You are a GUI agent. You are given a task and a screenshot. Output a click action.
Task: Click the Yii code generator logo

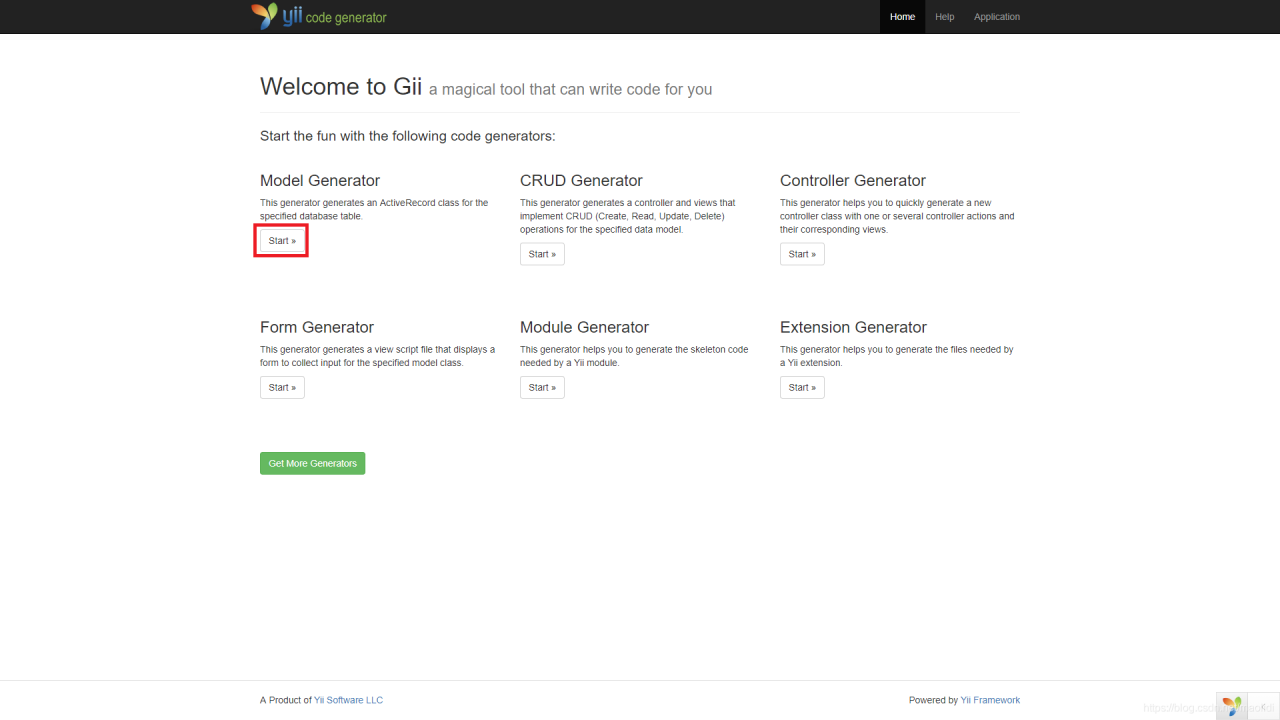(x=319, y=16)
